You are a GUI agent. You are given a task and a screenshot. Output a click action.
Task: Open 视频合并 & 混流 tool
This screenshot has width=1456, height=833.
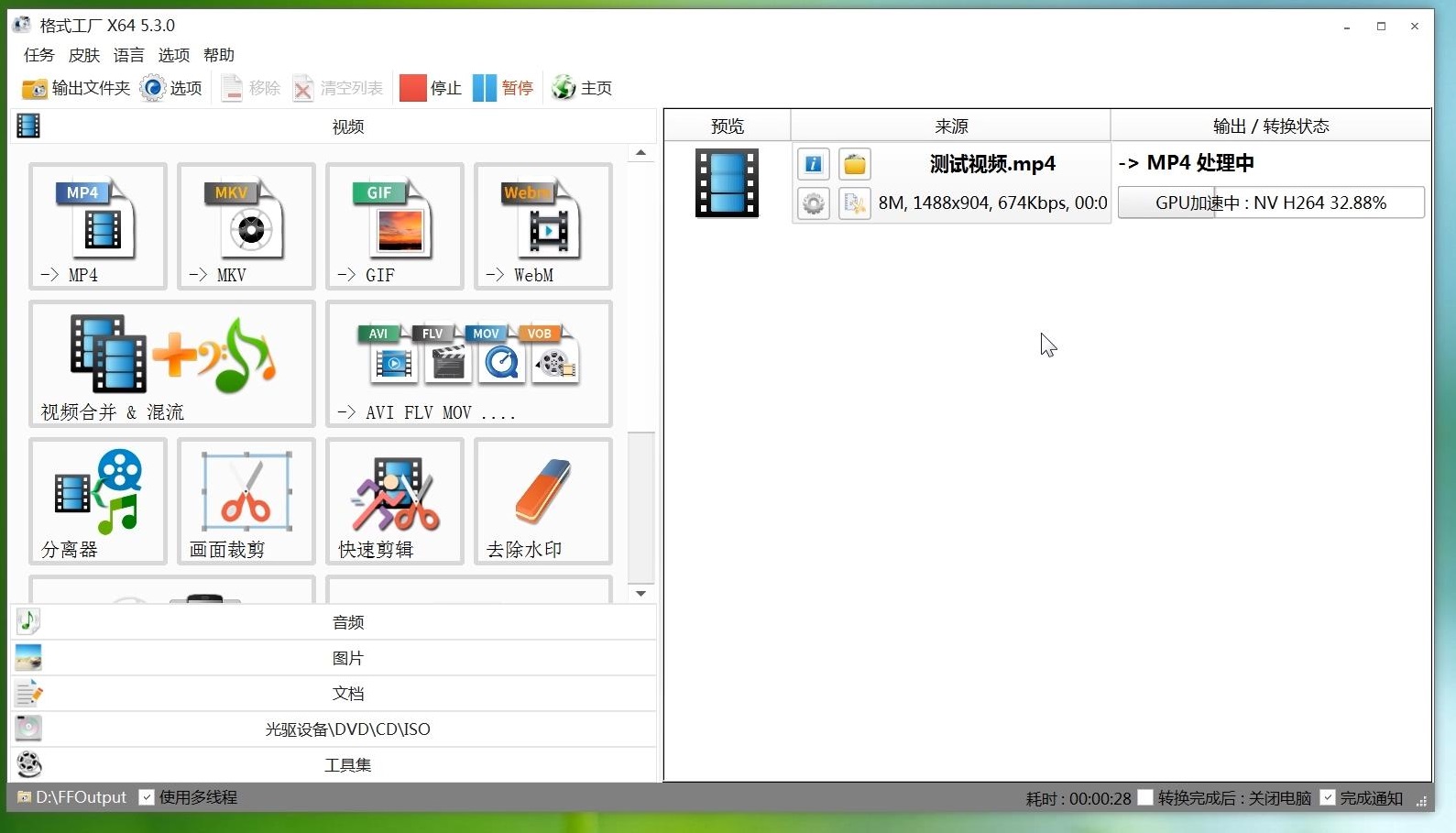pos(172,364)
